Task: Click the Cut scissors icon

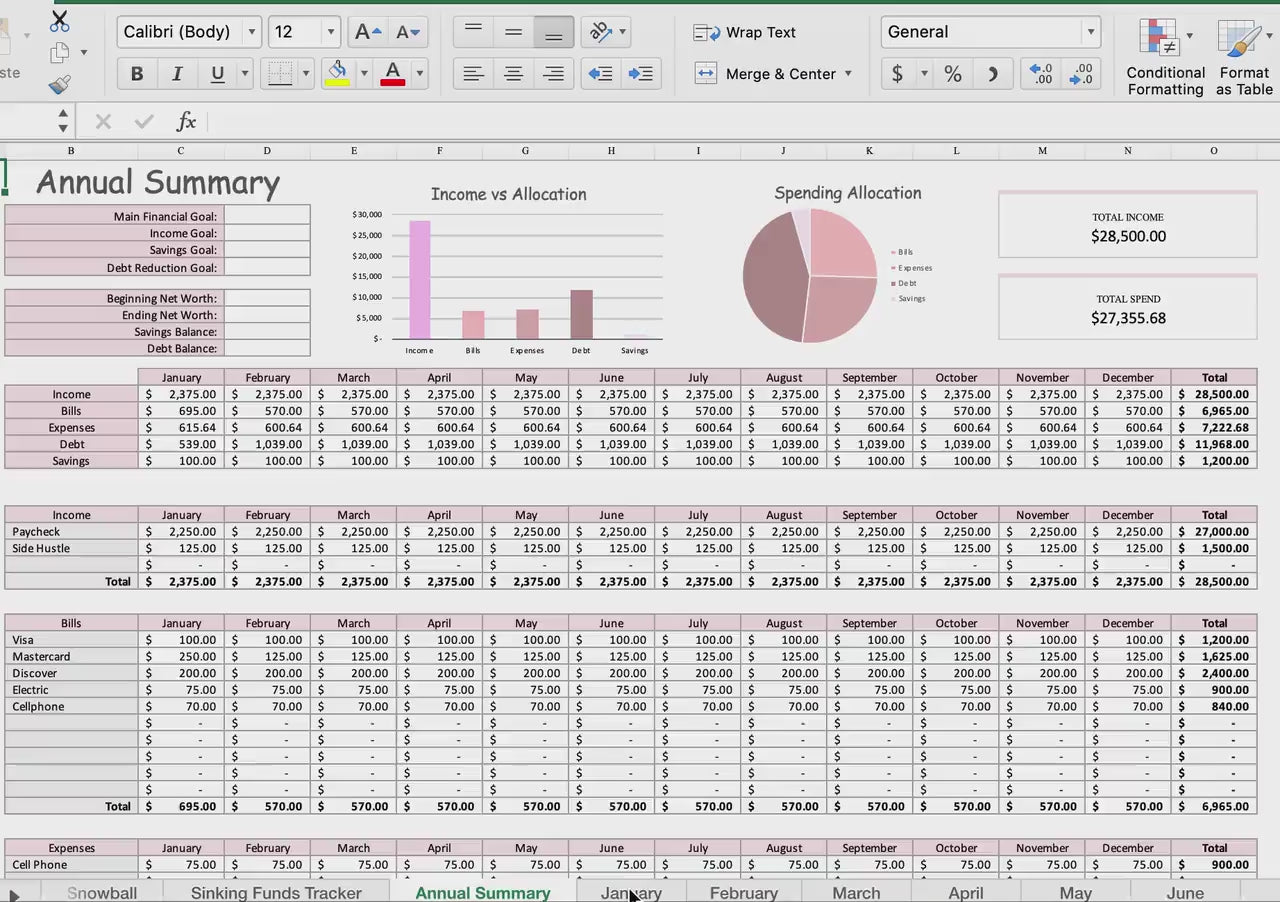Action: 60,20
